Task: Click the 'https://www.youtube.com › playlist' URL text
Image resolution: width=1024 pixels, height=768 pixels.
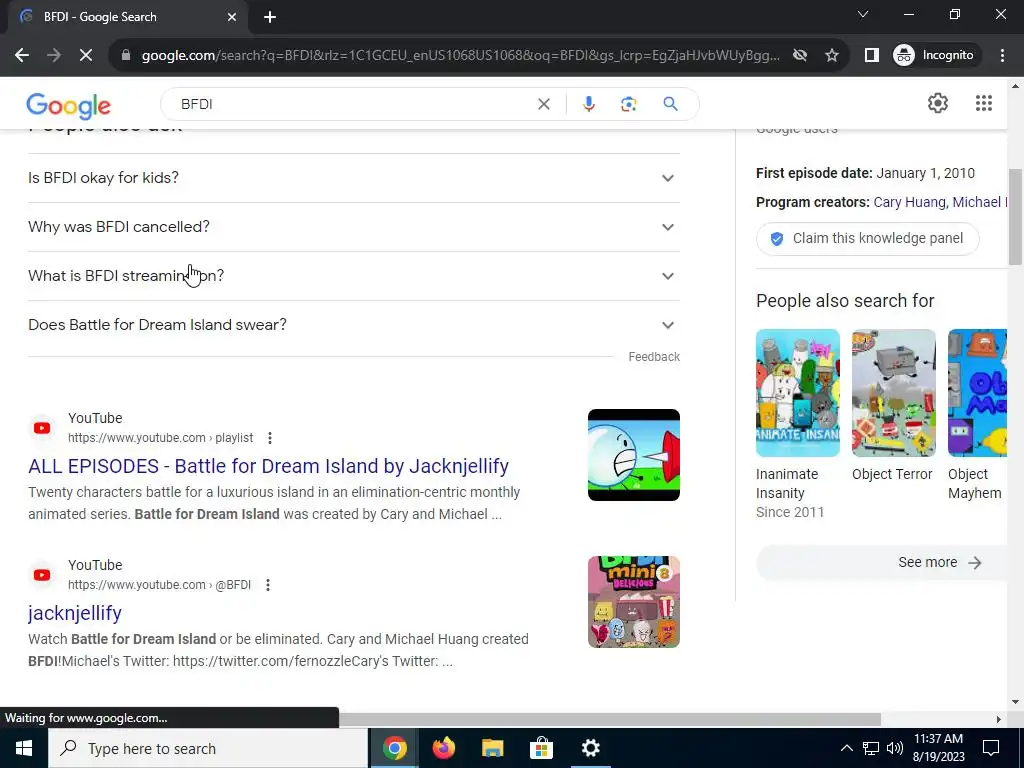Action: point(161,438)
